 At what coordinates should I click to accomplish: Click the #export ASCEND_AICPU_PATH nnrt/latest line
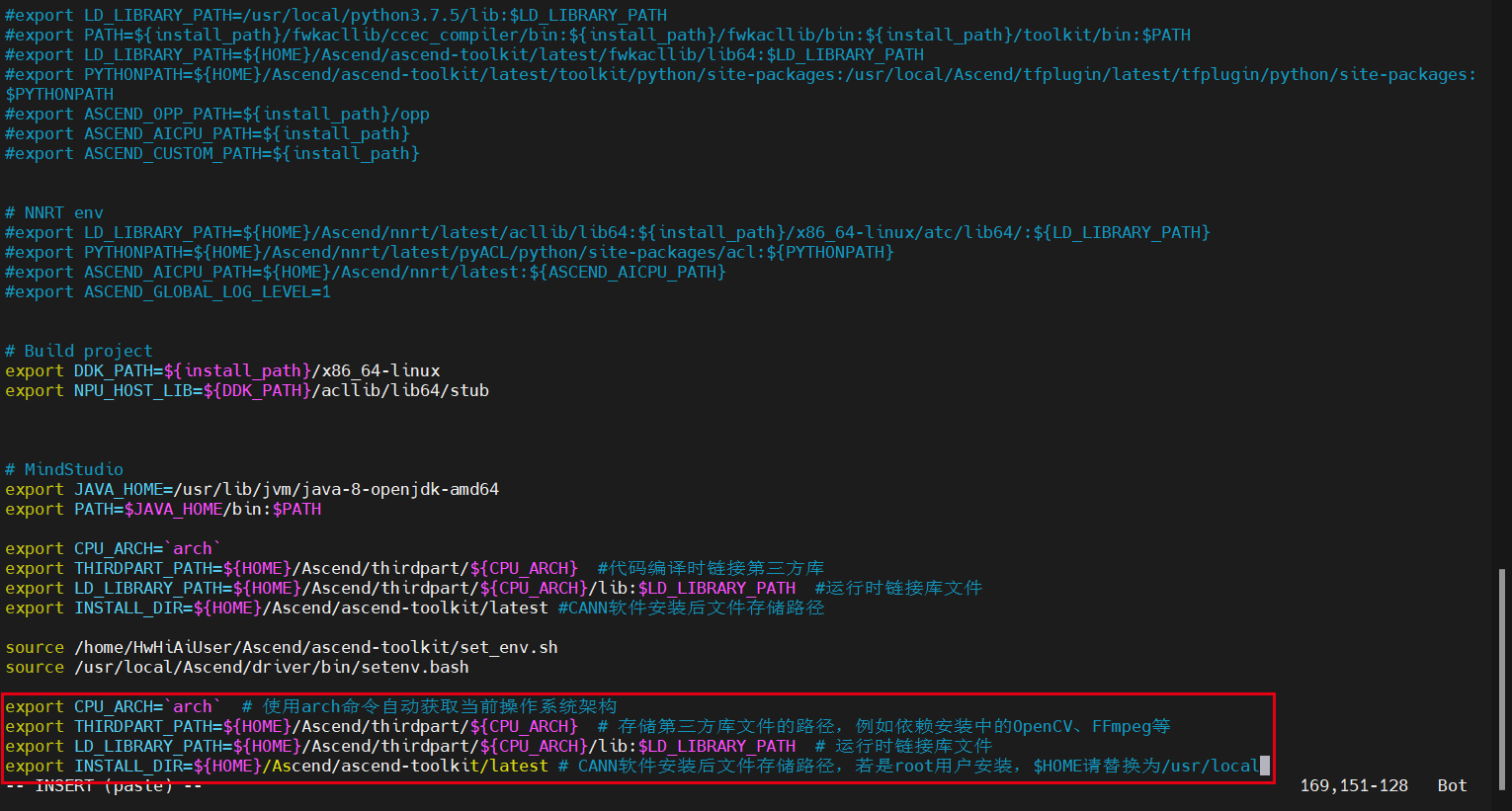366,272
